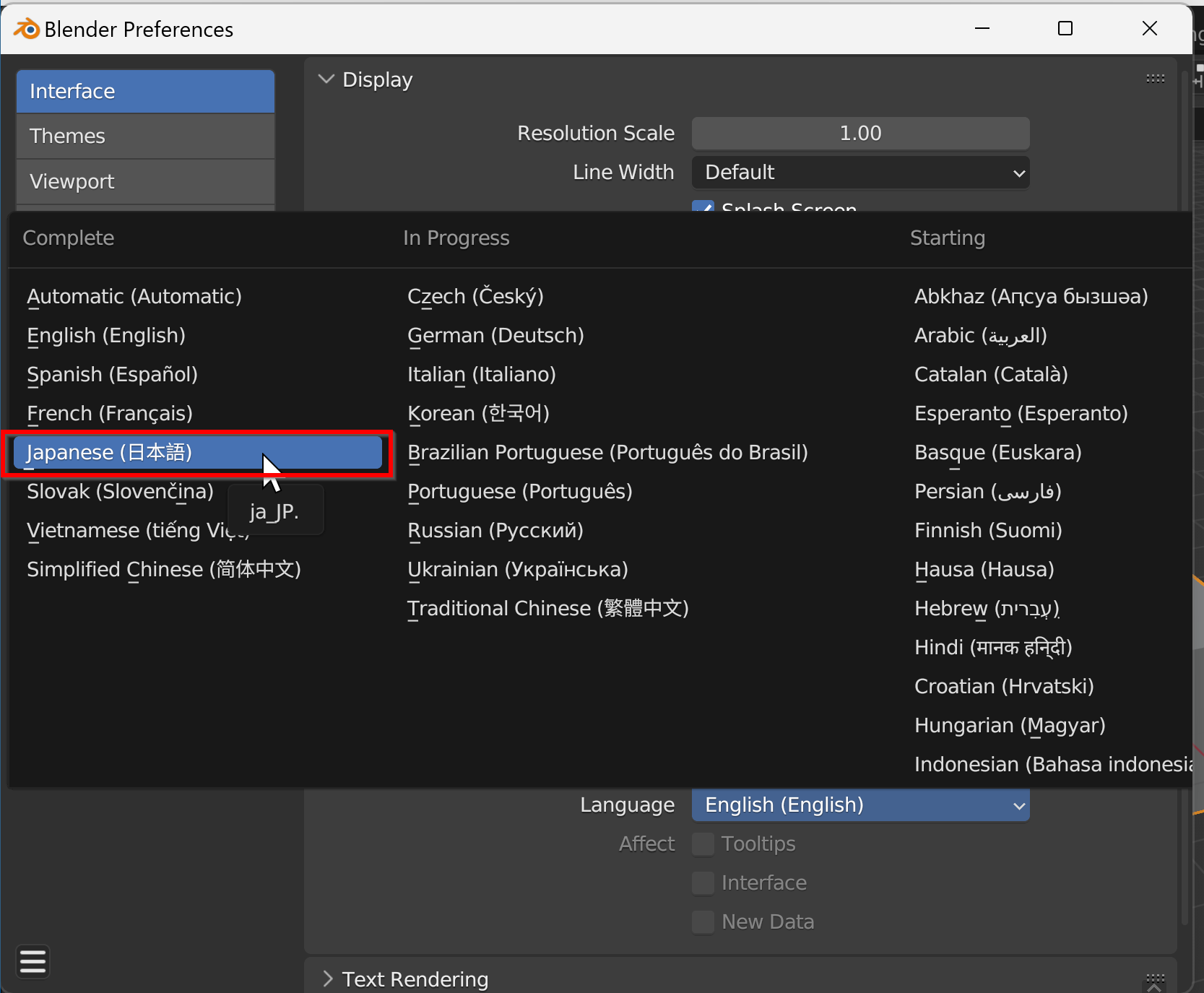Choose Hebrew language
Viewport: 1204px width, 993px height.
point(987,609)
